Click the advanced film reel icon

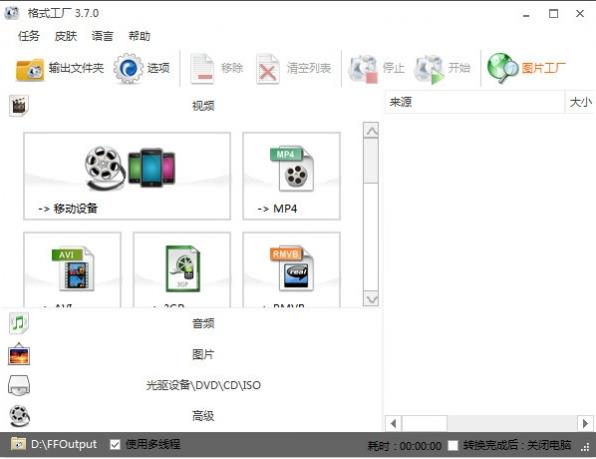tap(19, 416)
